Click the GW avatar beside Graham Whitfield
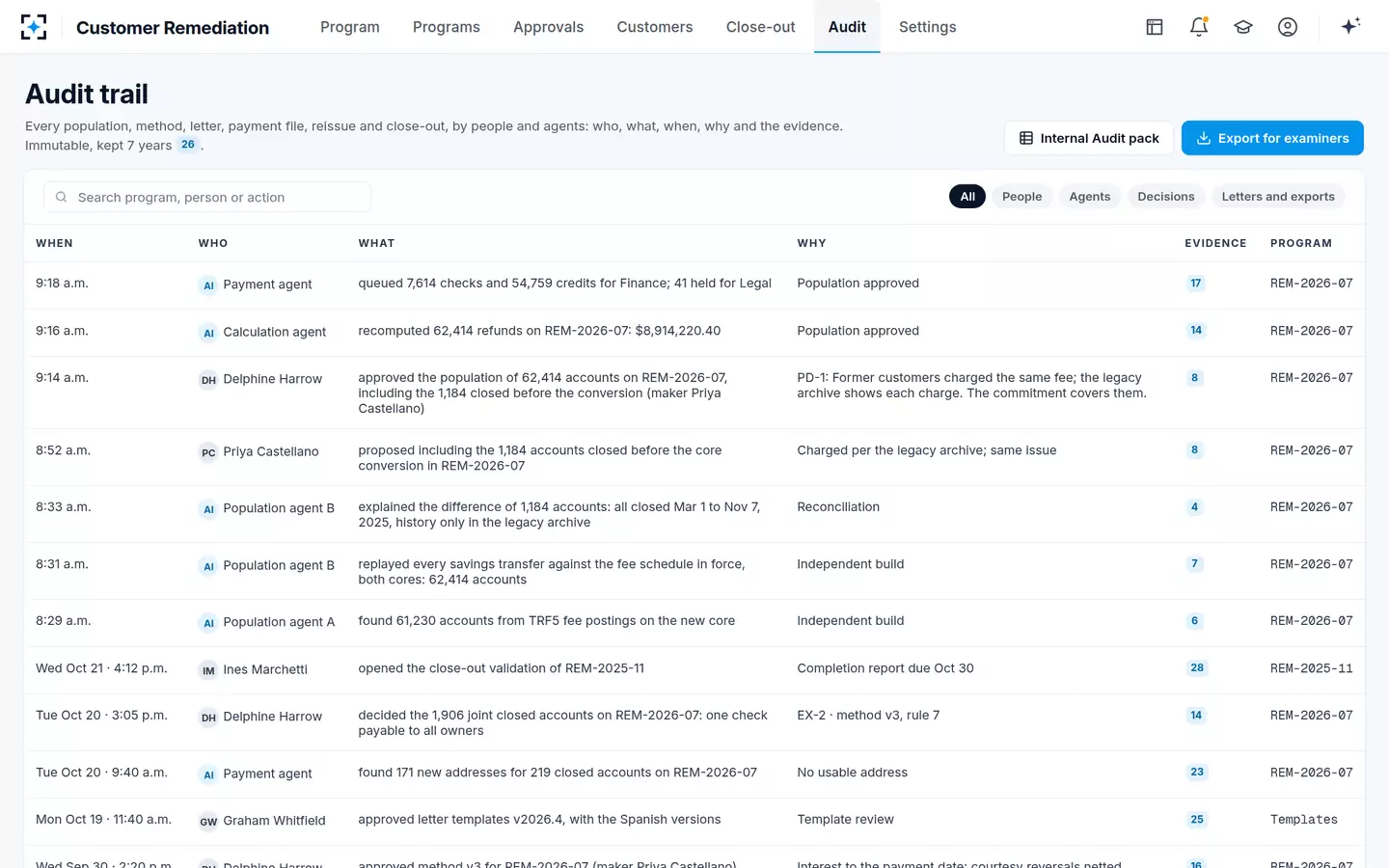1389x868 pixels. 208,822
